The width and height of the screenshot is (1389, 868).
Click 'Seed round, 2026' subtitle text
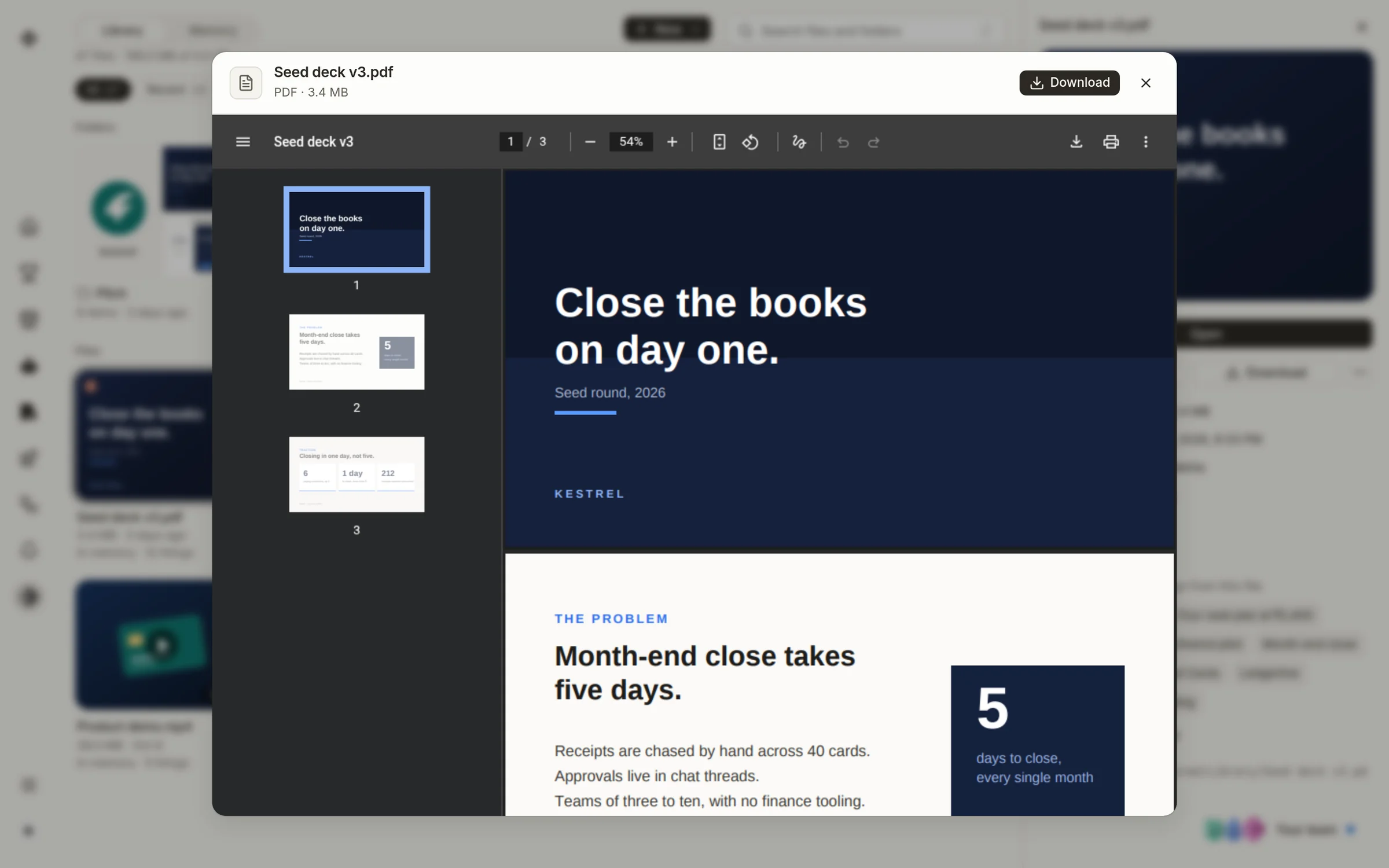click(610, 393)
